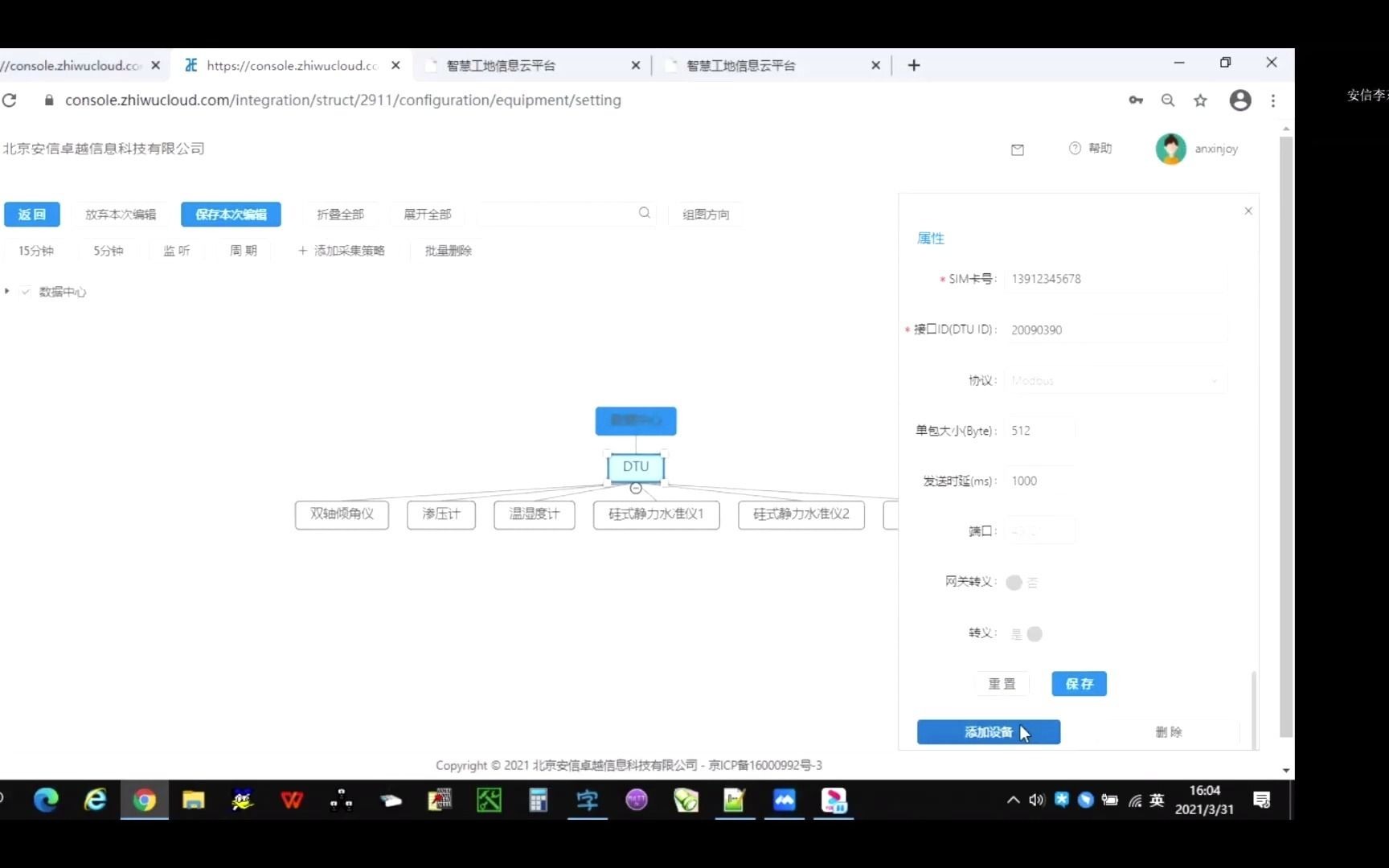Image resolution: width=1389 pixels, height=868 pixels.
Task: Collapse the DTU node minus circle
Action: coord(636,488)
